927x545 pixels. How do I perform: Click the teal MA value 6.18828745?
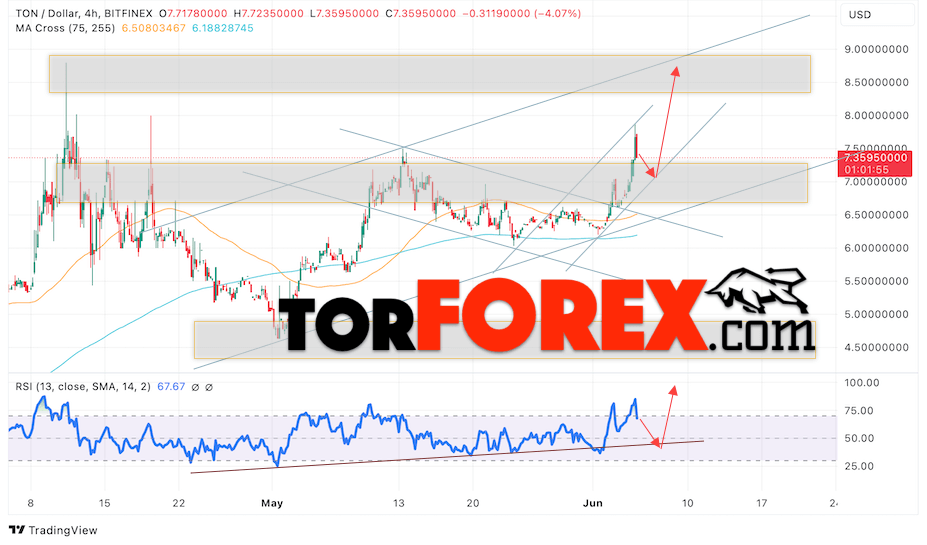click(x=223, y=28)
